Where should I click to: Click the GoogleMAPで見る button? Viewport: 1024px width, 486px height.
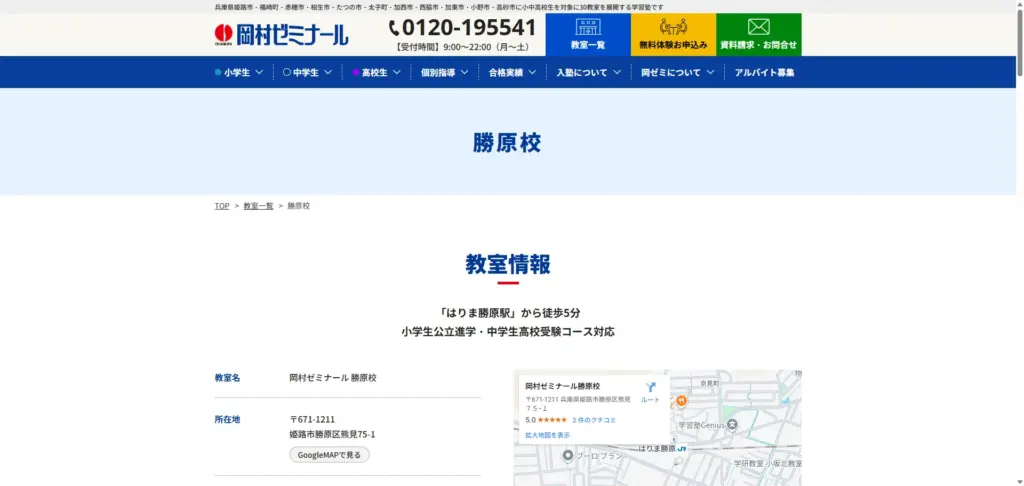point(329,455)
